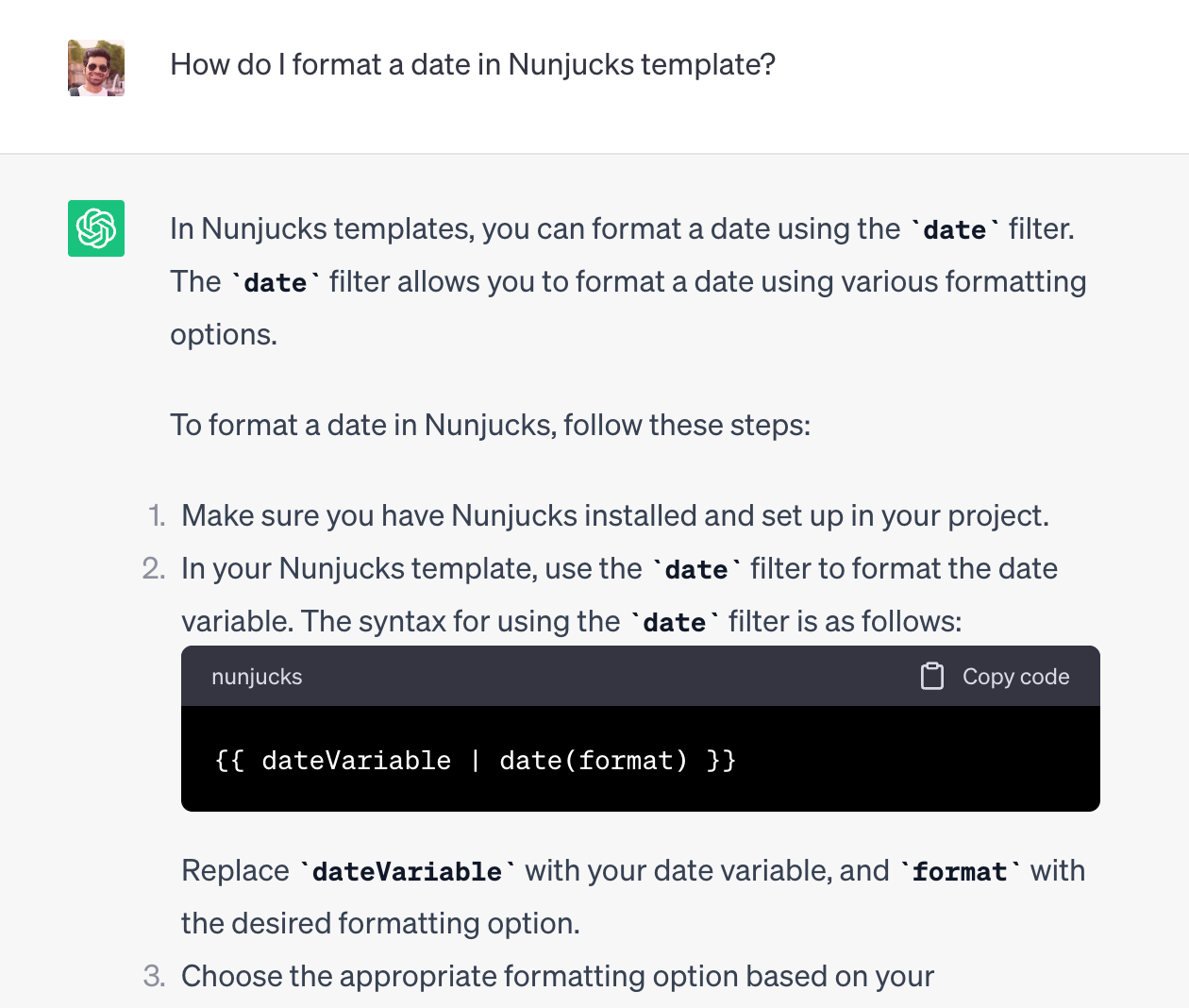Viewport: 1189px width, 1008px height.
Task: Select the format inline code token
Action: coord(960,870)
